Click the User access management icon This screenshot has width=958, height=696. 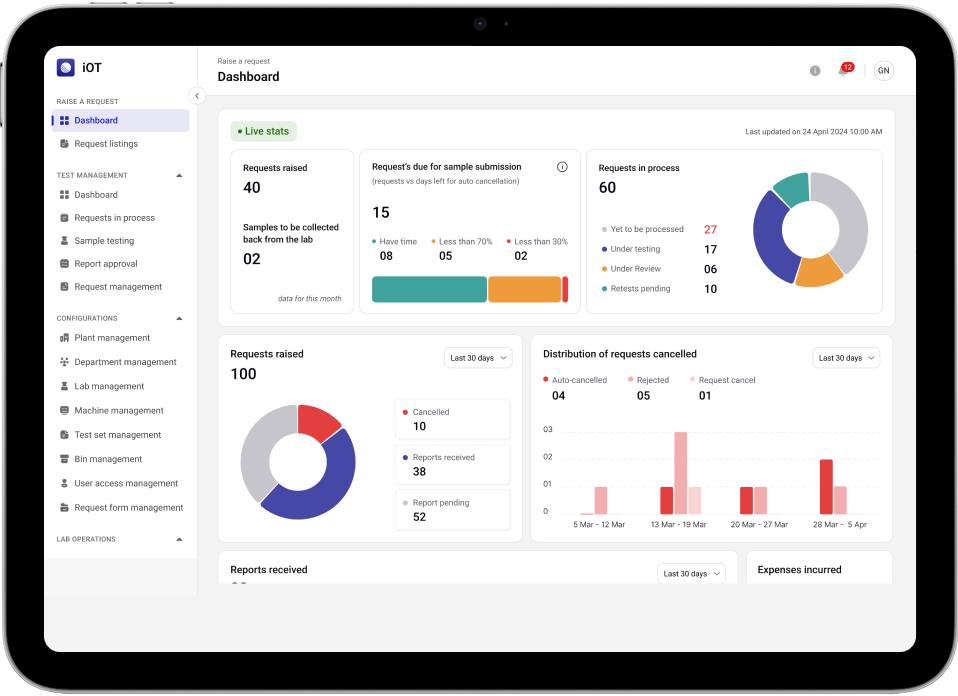64,483
